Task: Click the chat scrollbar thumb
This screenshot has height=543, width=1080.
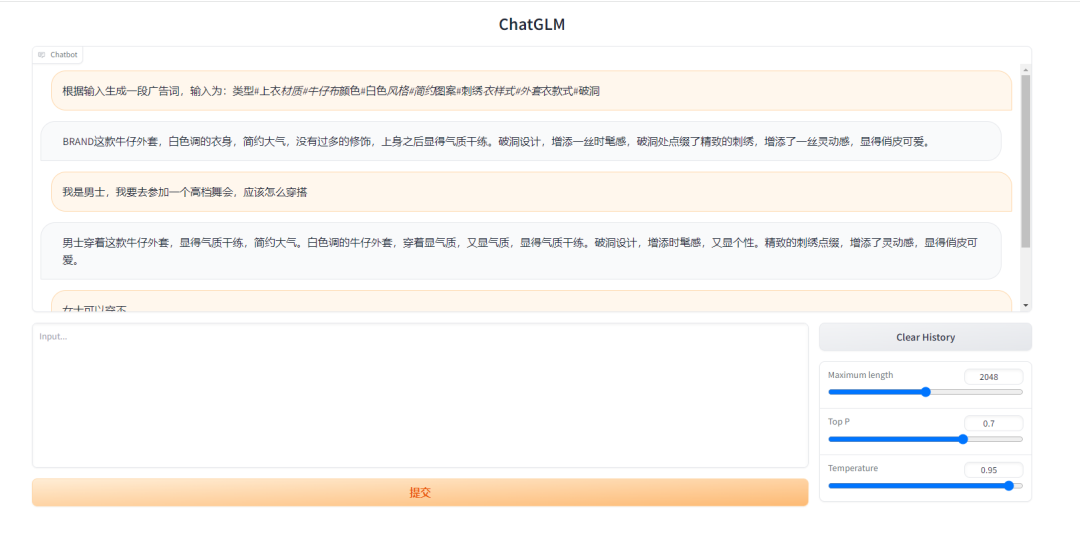Action: [x=1026, y=161]
